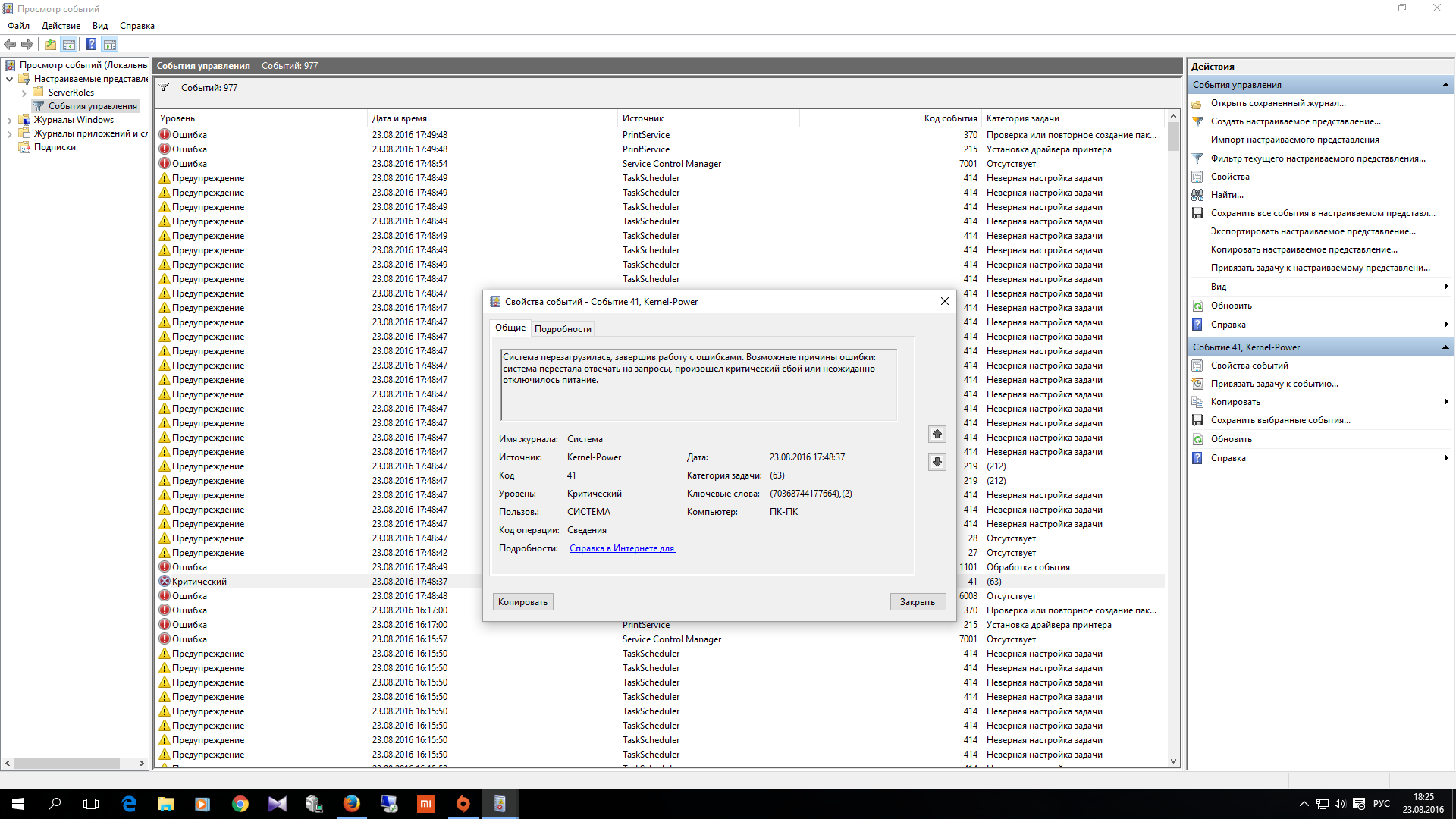Open the Действие menu
Screen dimensions: 1456x819
click(x=61, y=26)
